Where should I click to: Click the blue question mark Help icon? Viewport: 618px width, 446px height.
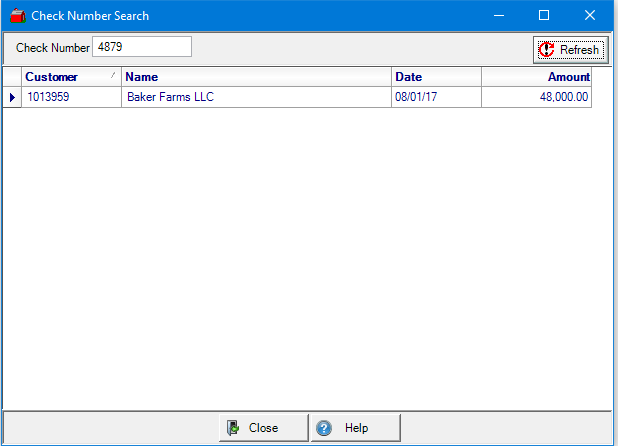pos(324,428)
